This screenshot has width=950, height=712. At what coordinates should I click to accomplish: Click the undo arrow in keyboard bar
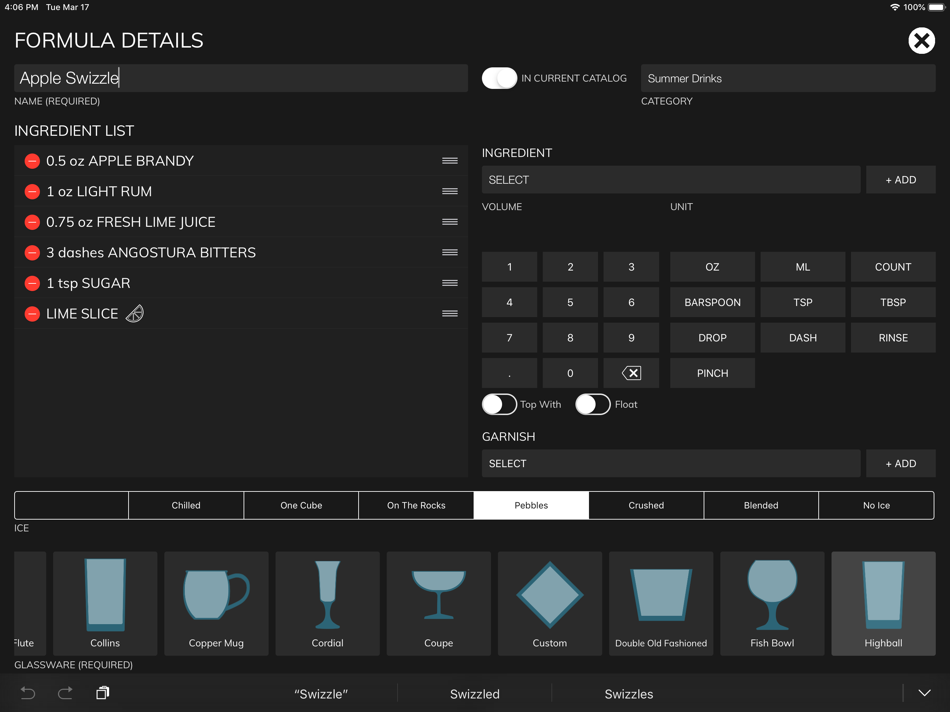coord(28,693)
